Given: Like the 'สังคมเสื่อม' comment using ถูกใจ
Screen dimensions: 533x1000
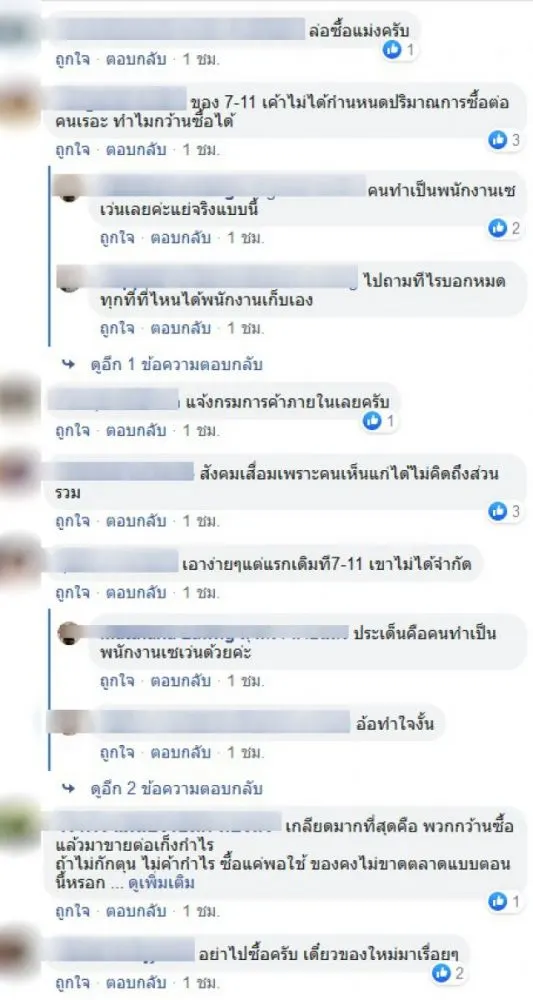Looking at the screenshot, I should pyautogui.click(x=72, y=520).
